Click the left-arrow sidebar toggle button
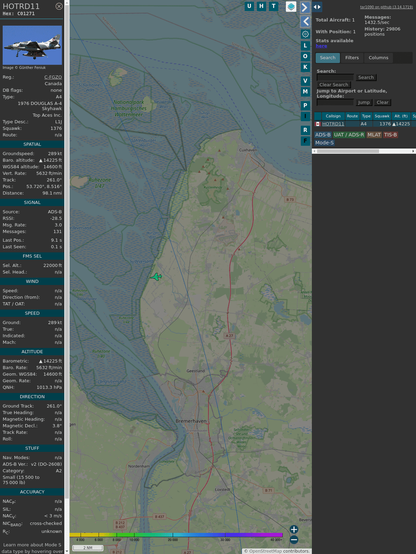416x554 pixels. coord(305,22)
